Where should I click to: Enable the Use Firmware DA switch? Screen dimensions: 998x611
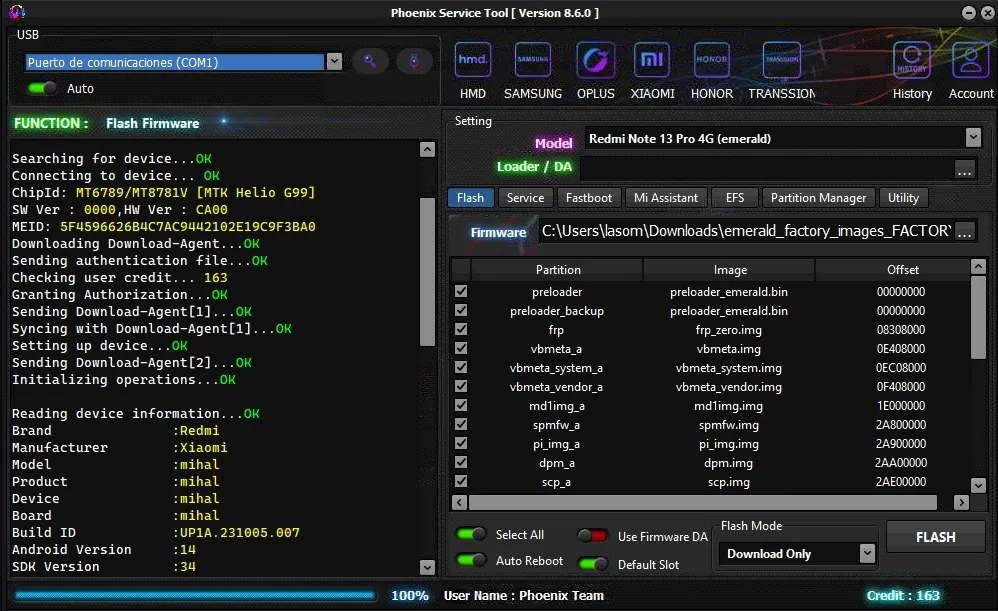[x=593, y=536]
